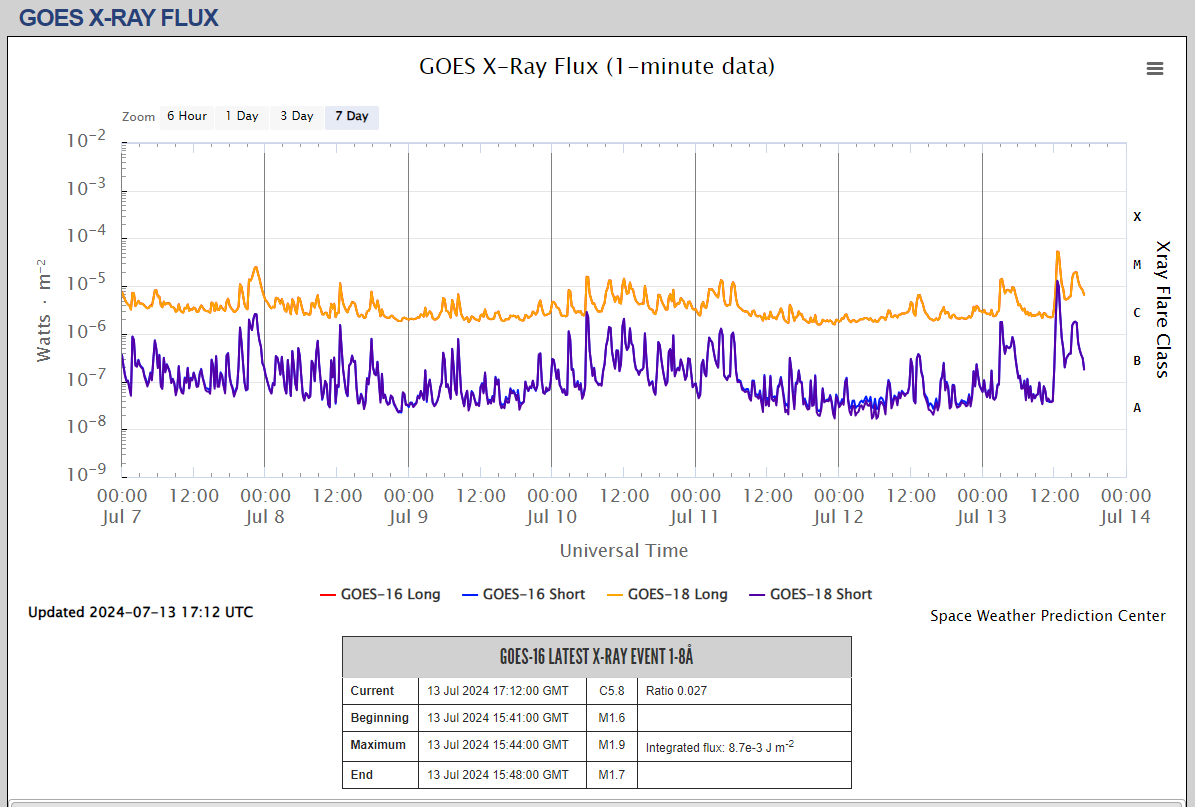
Task: Click the Space Weather Prediction Center credit
Action: pos(1047,616)
